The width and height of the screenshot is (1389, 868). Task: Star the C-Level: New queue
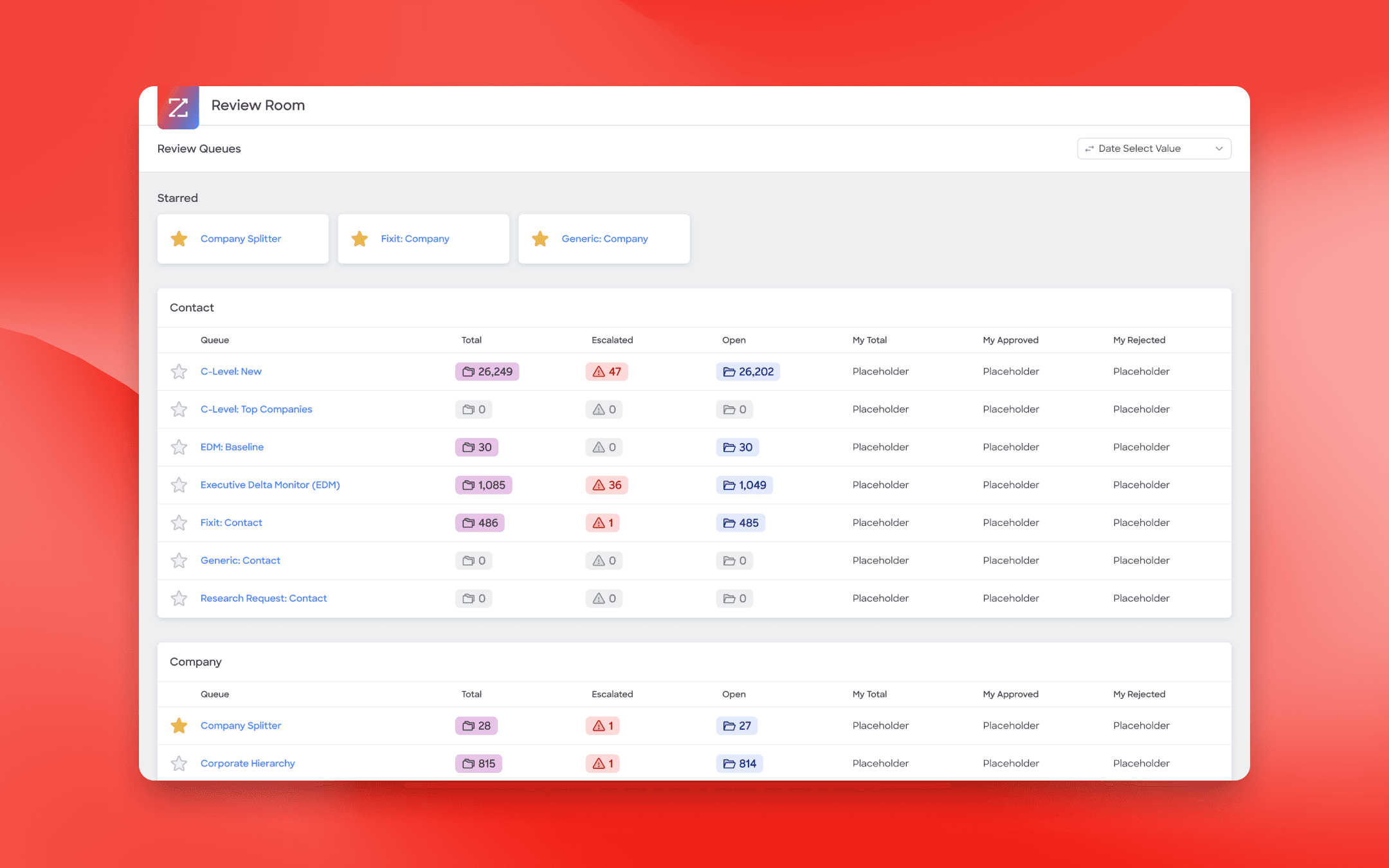(179, 372)
